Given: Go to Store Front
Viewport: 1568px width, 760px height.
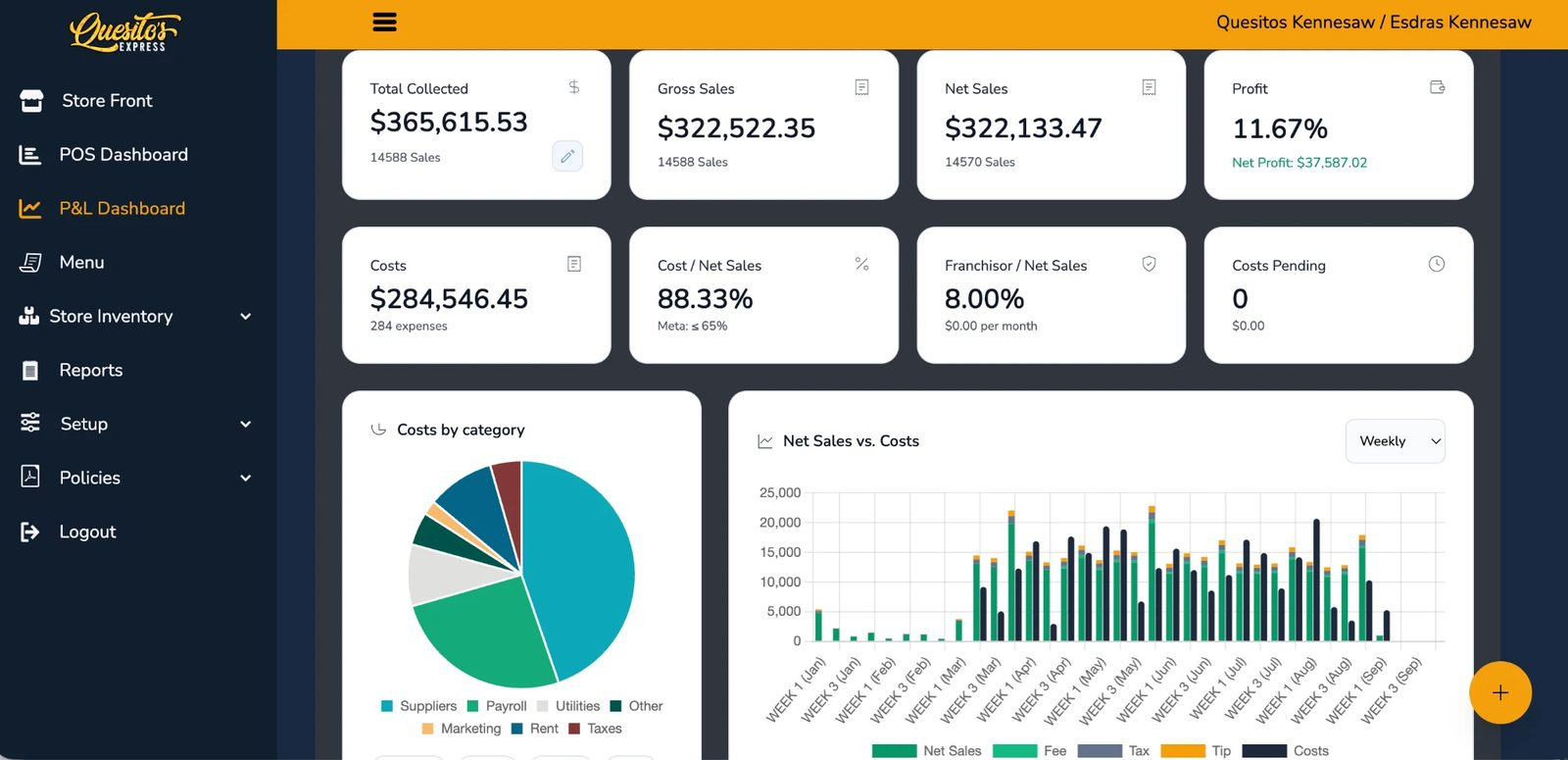Looking at the screenshot, I should (107, 100).
